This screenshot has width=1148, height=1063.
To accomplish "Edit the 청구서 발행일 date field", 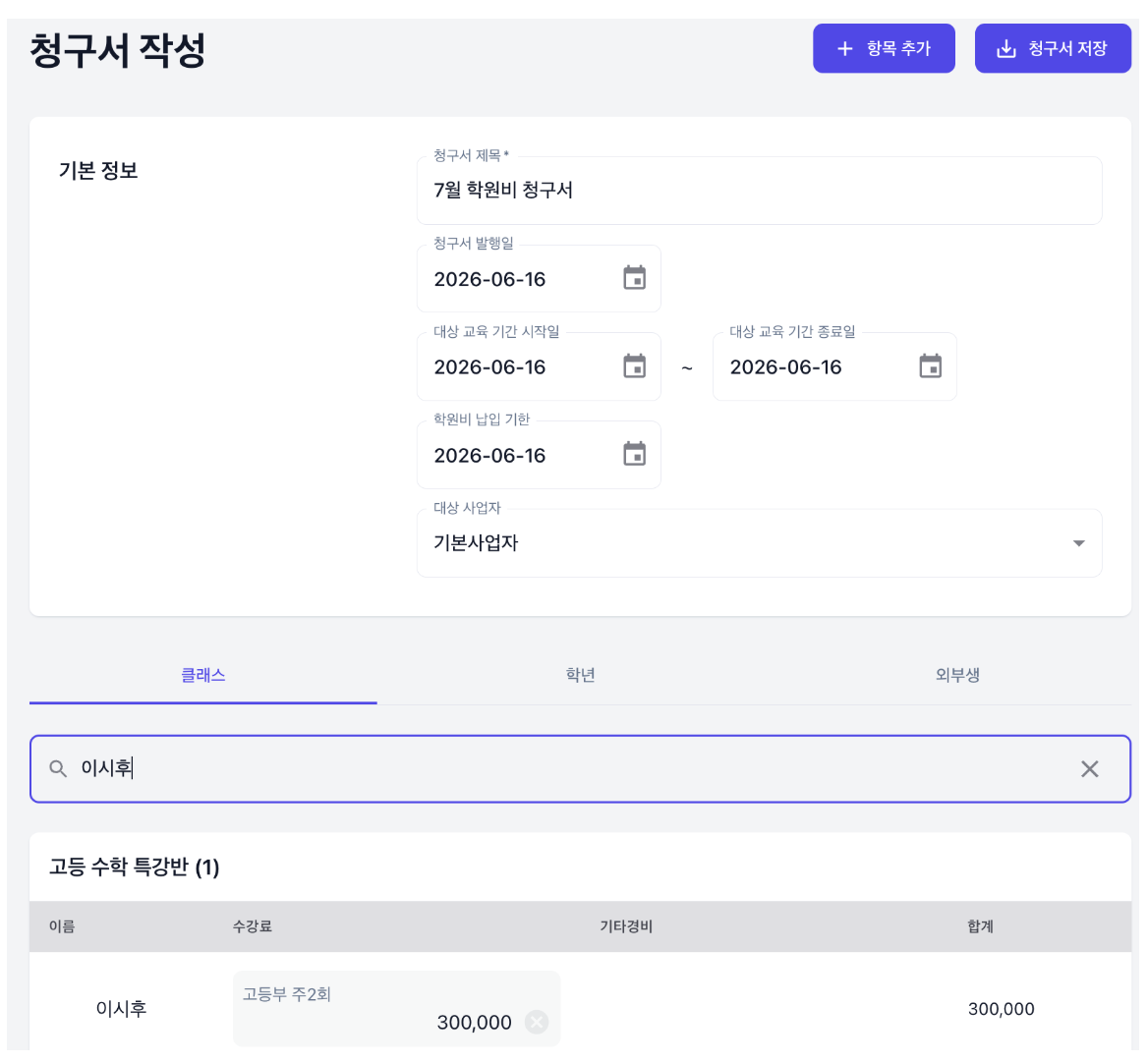I will click(x=539, y=279).
